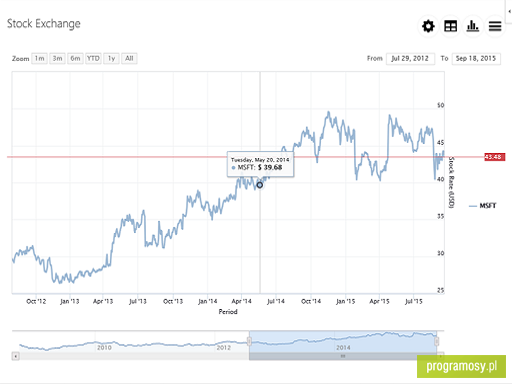This screenshot has height=384, width=512.
Task: Click the highlighted May 20, 2014 data point
Action: [259, 185]
